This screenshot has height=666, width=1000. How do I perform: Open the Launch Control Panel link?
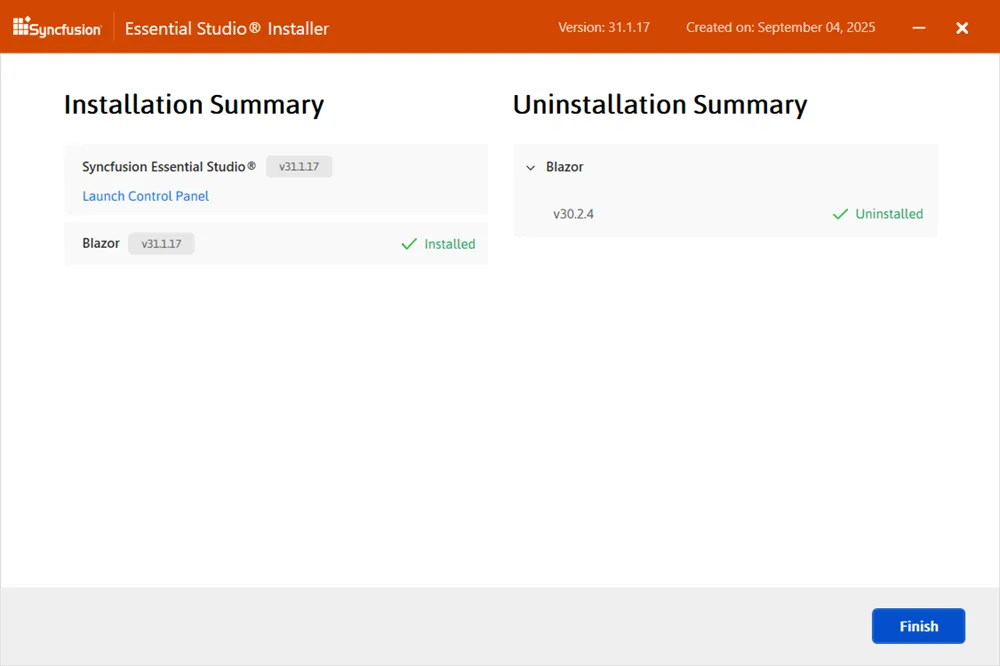point(145,196)
